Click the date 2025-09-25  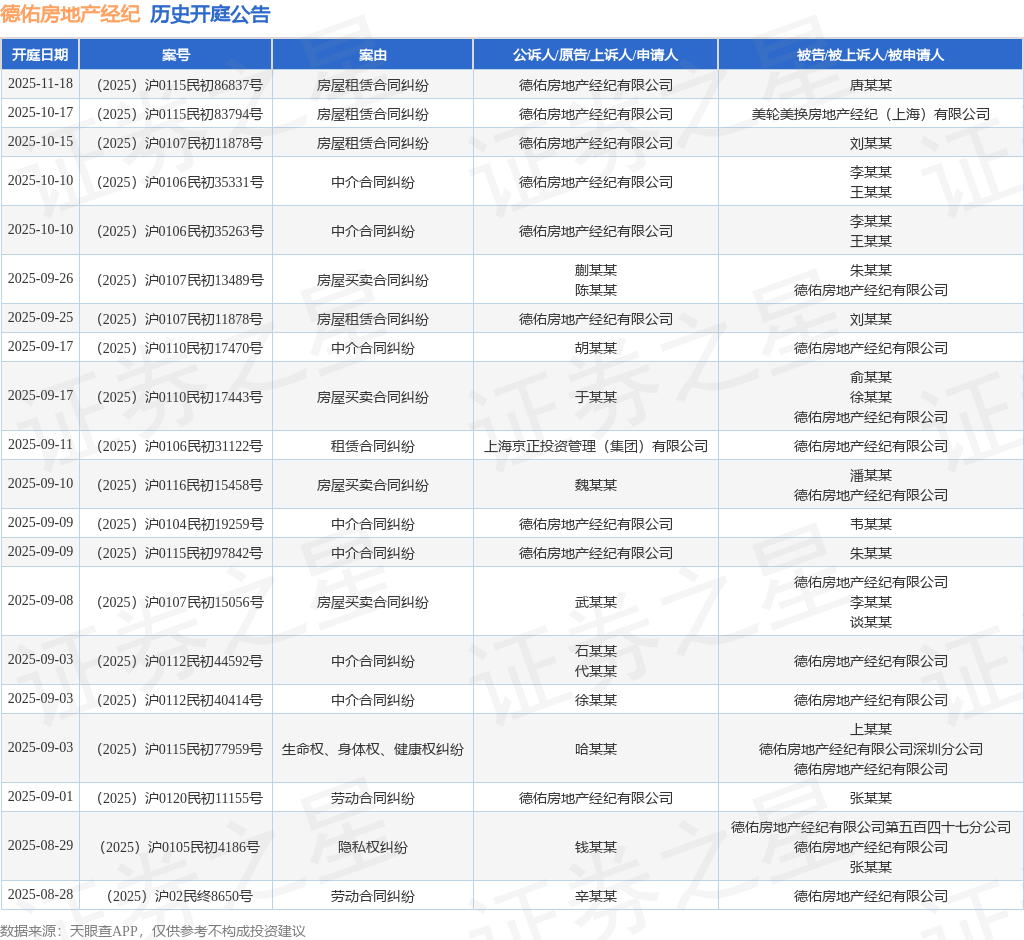[x=40, y=318]
